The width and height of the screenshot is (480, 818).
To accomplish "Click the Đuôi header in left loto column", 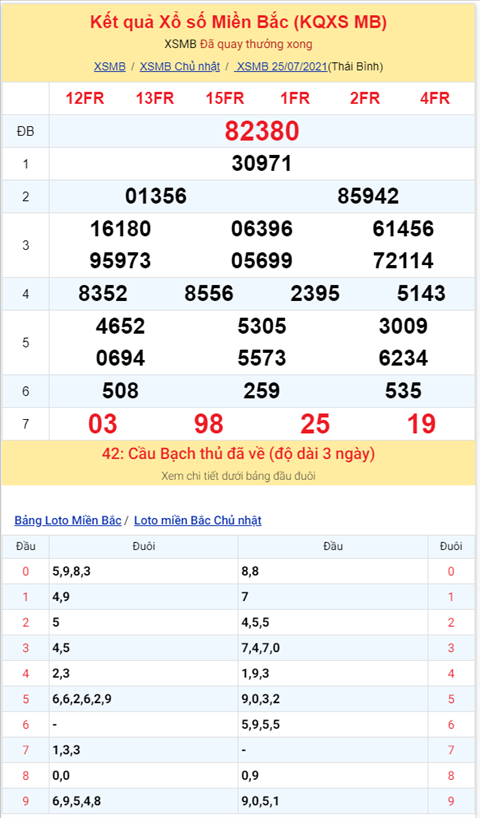I will click(143, 546).
